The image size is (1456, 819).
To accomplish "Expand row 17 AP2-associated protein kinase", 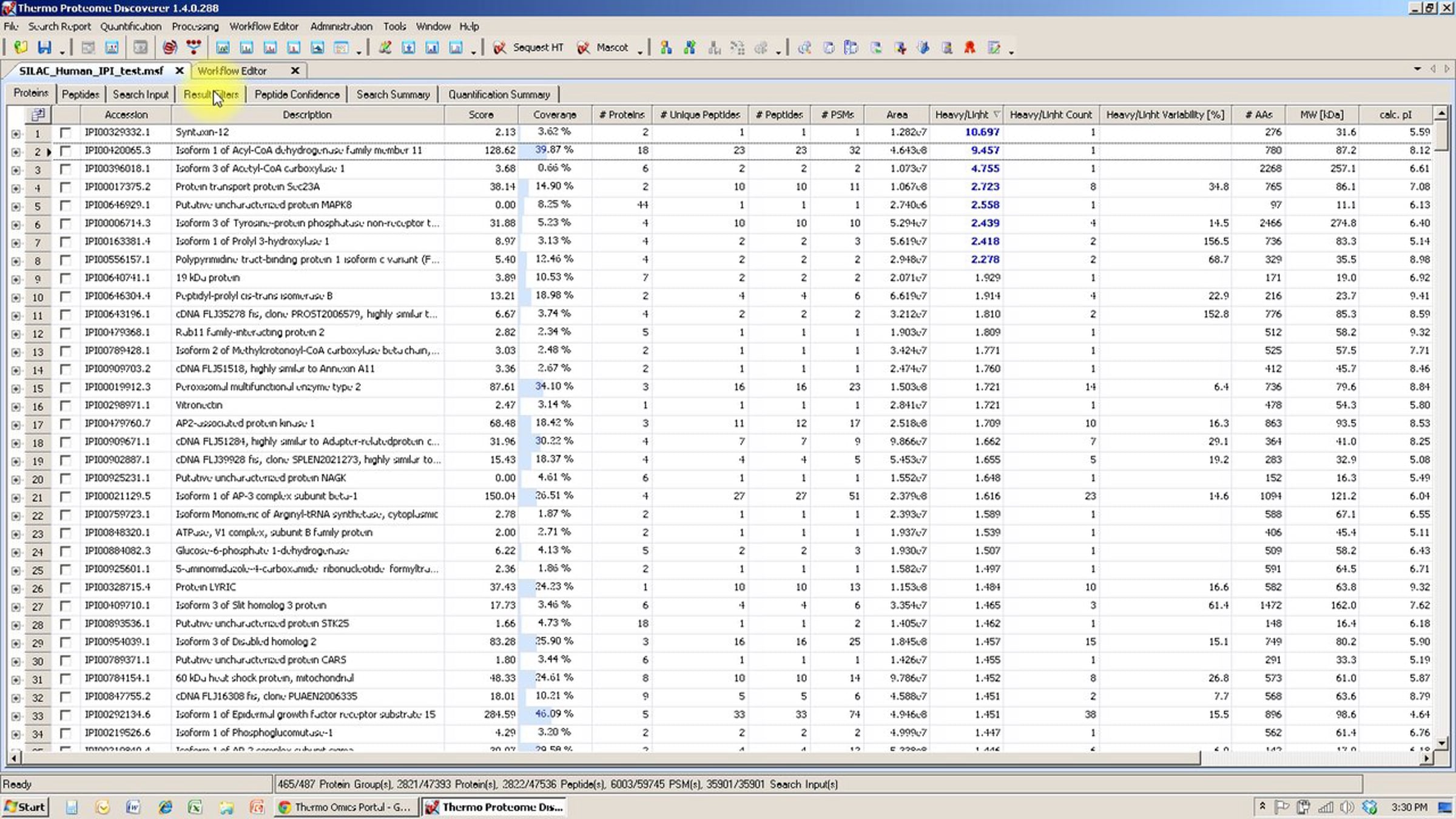I will pyautogui.click(x=15, y=425).
